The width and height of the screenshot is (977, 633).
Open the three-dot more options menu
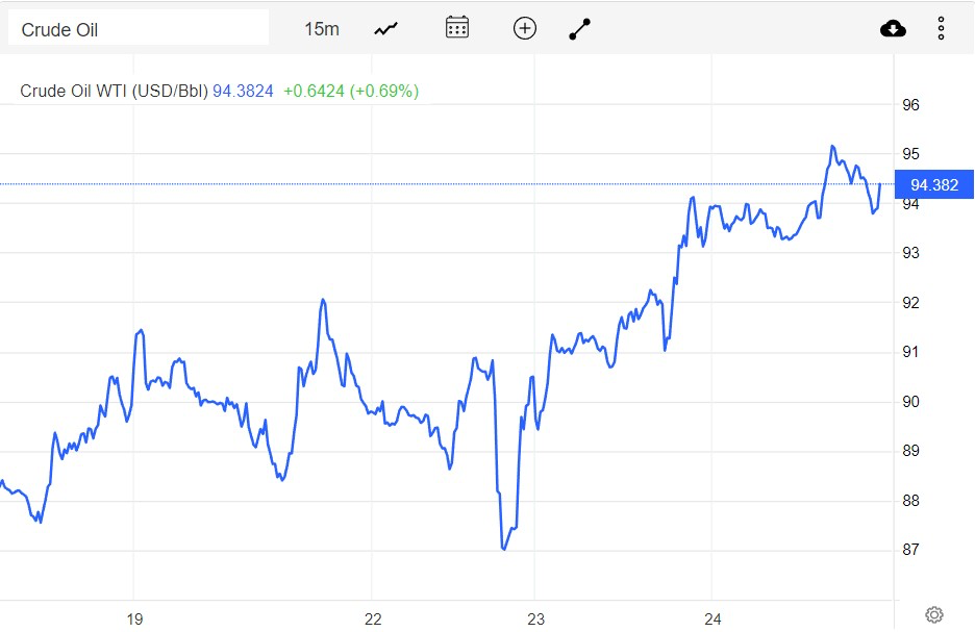click(941, 29)
